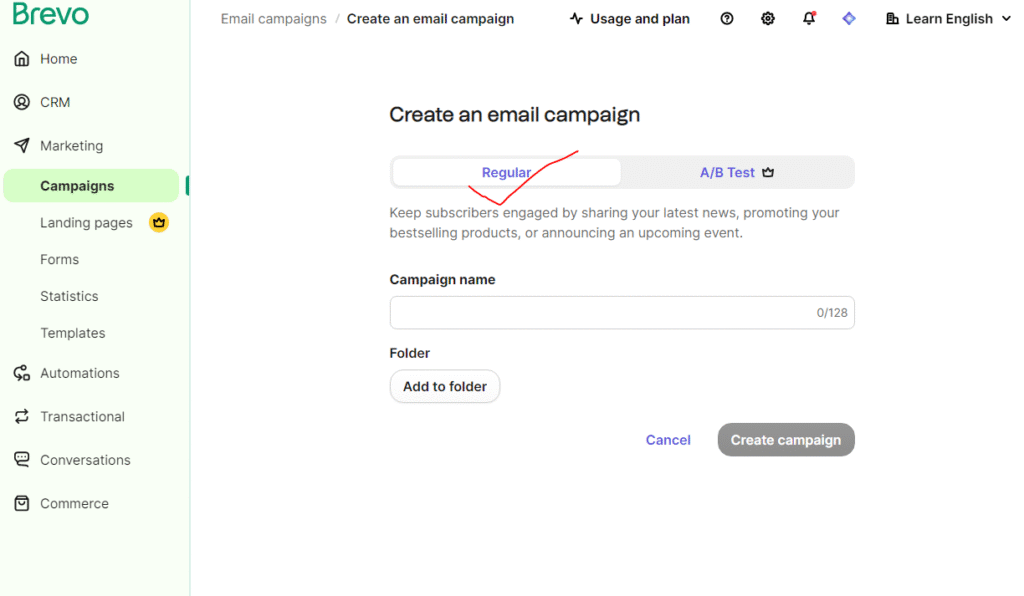This screenshot has width=1024, height=596.
Task: Click the Add to folder button
Action: point(445,386)
